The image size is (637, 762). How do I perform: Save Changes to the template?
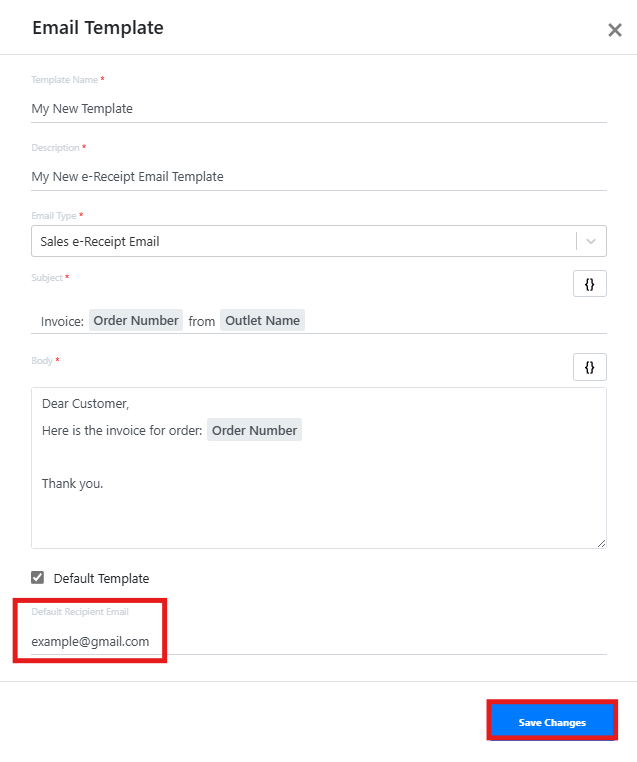(552, 722)
